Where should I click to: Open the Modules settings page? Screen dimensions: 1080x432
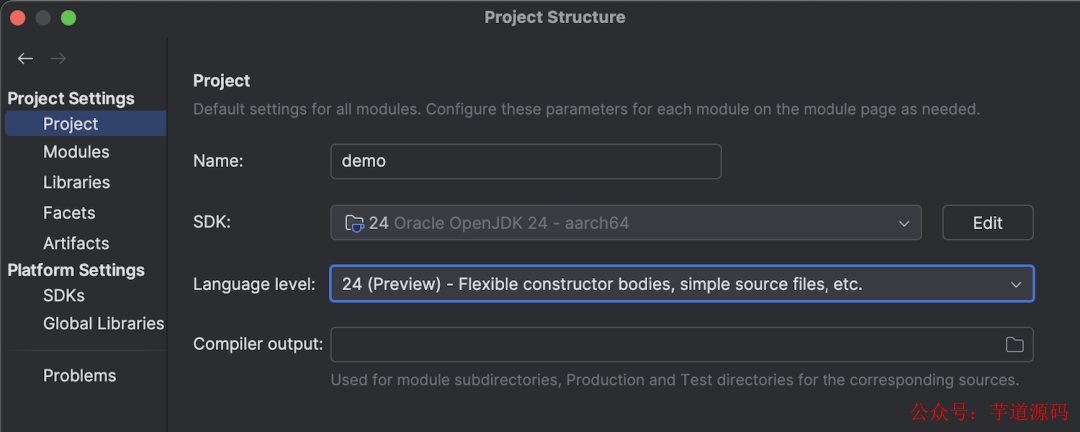76,152
